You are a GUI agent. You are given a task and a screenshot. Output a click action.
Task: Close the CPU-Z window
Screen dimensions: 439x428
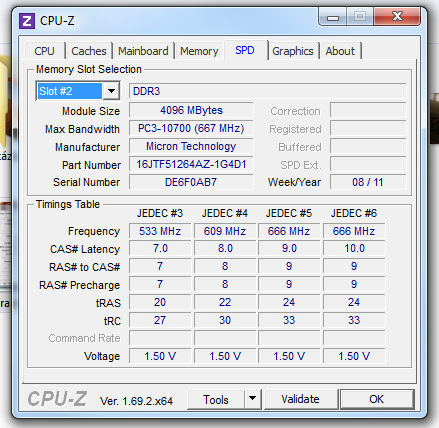[x=397, y=16]
